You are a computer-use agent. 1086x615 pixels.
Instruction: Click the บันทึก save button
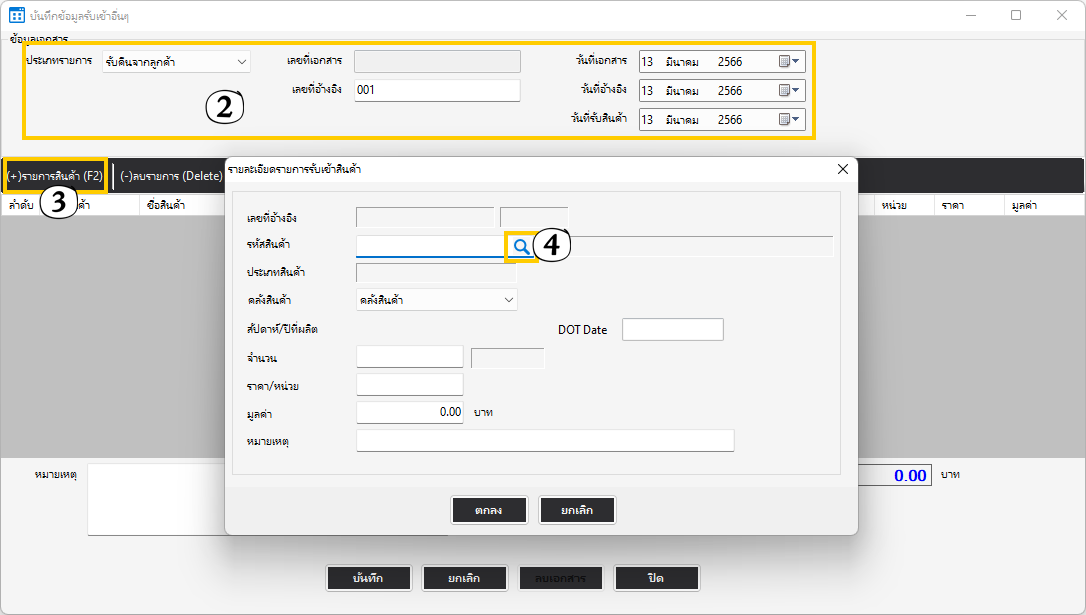[368, 578]
